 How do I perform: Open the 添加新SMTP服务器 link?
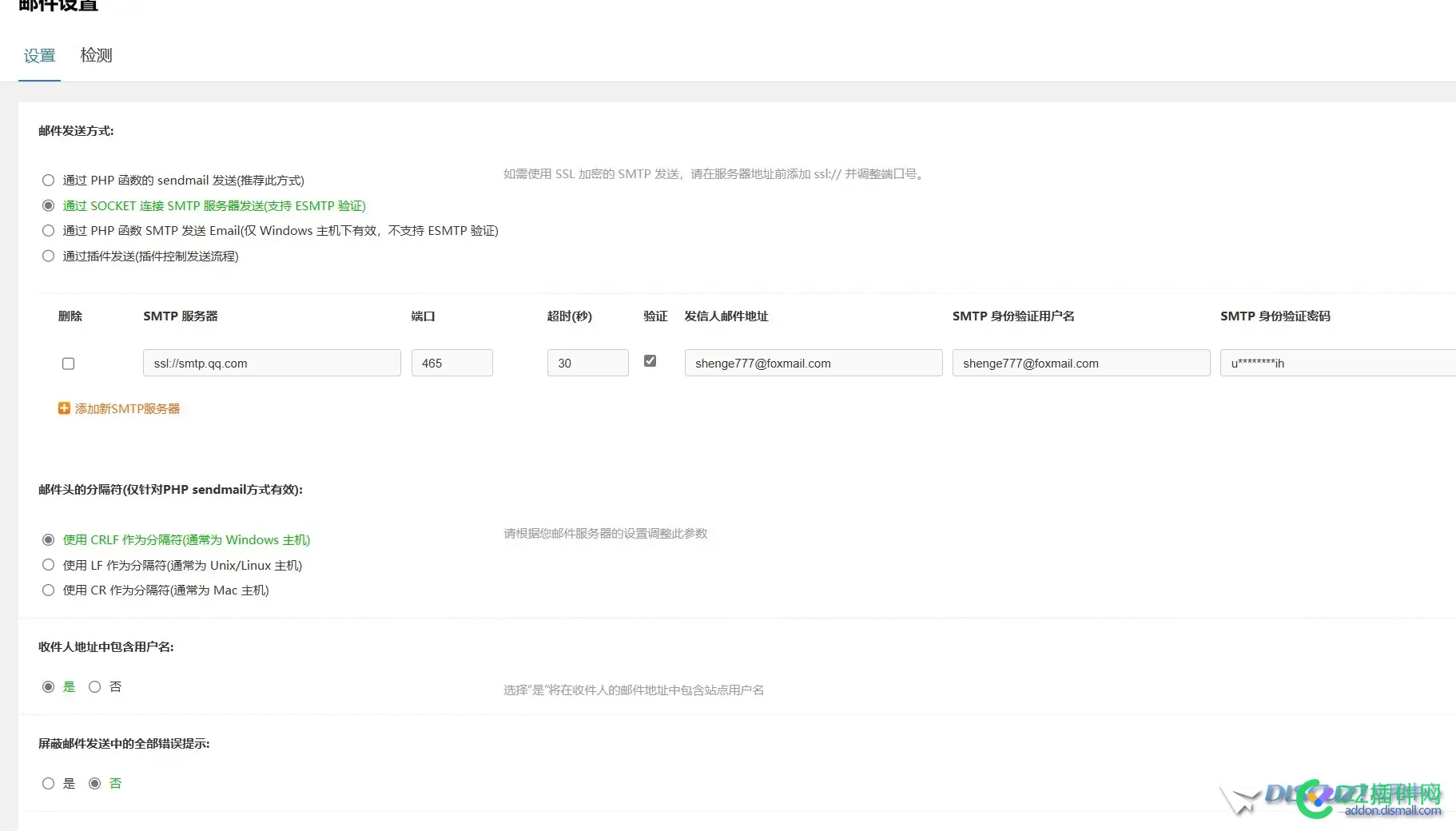(x=128, y=408)
